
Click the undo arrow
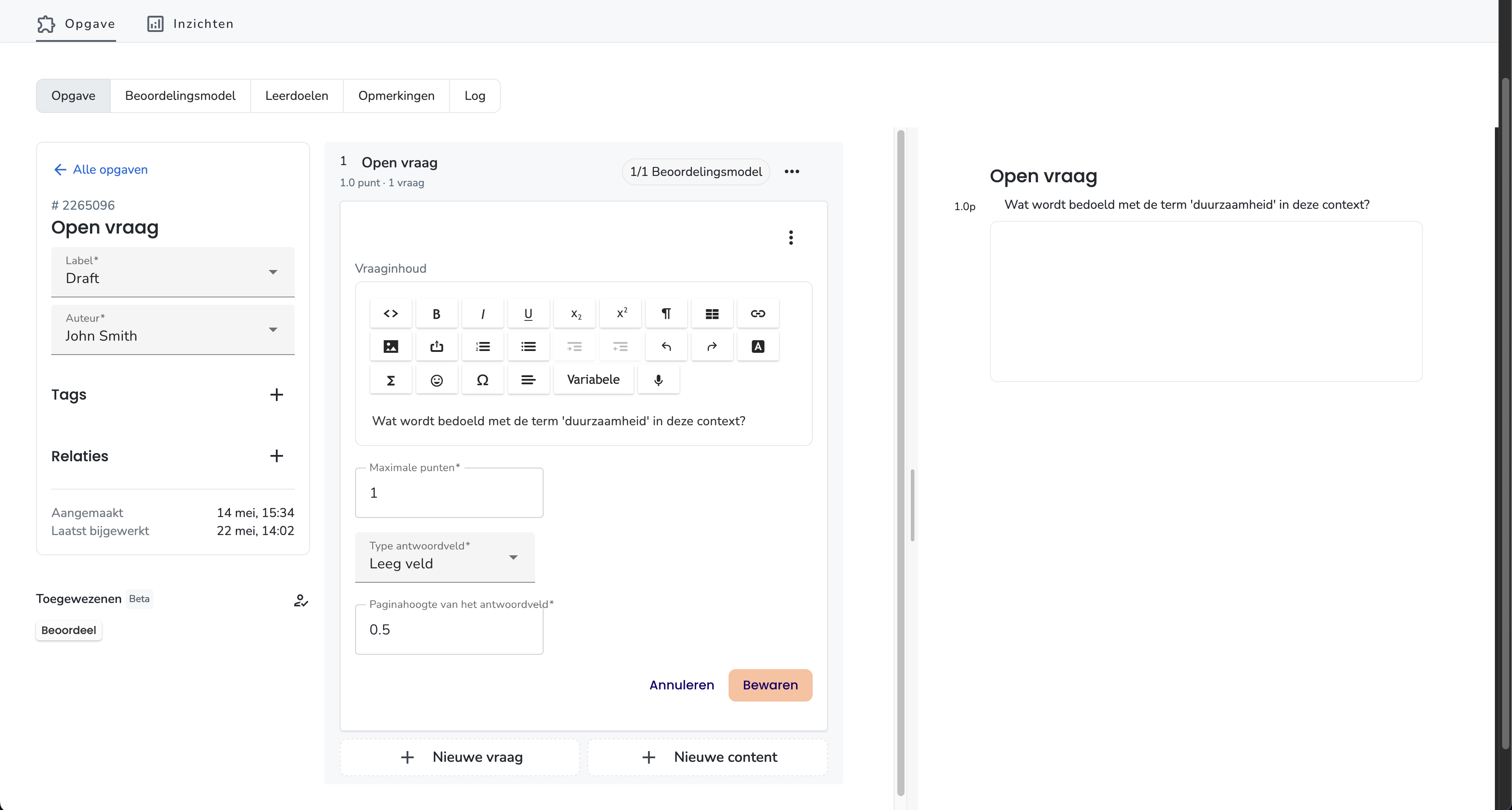pyautogui.click(x=666, y=346)
